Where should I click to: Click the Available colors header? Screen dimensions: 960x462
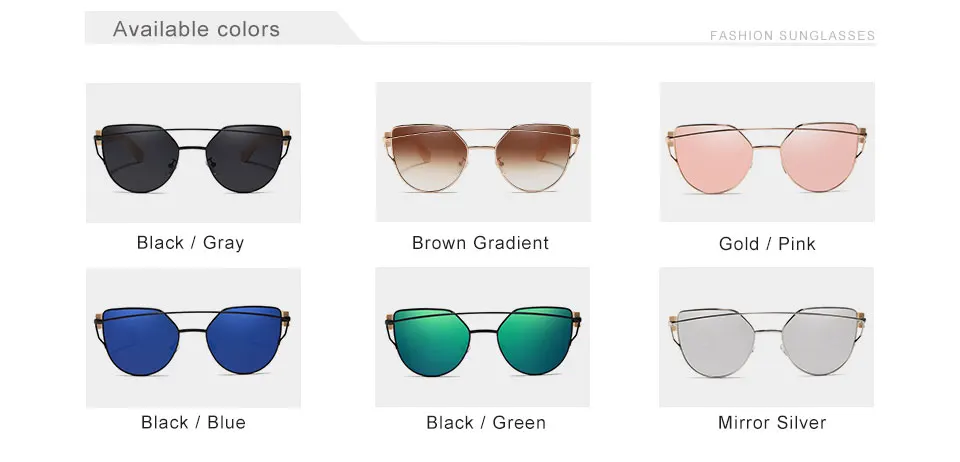pyautogui.click(x=196, y=29)
